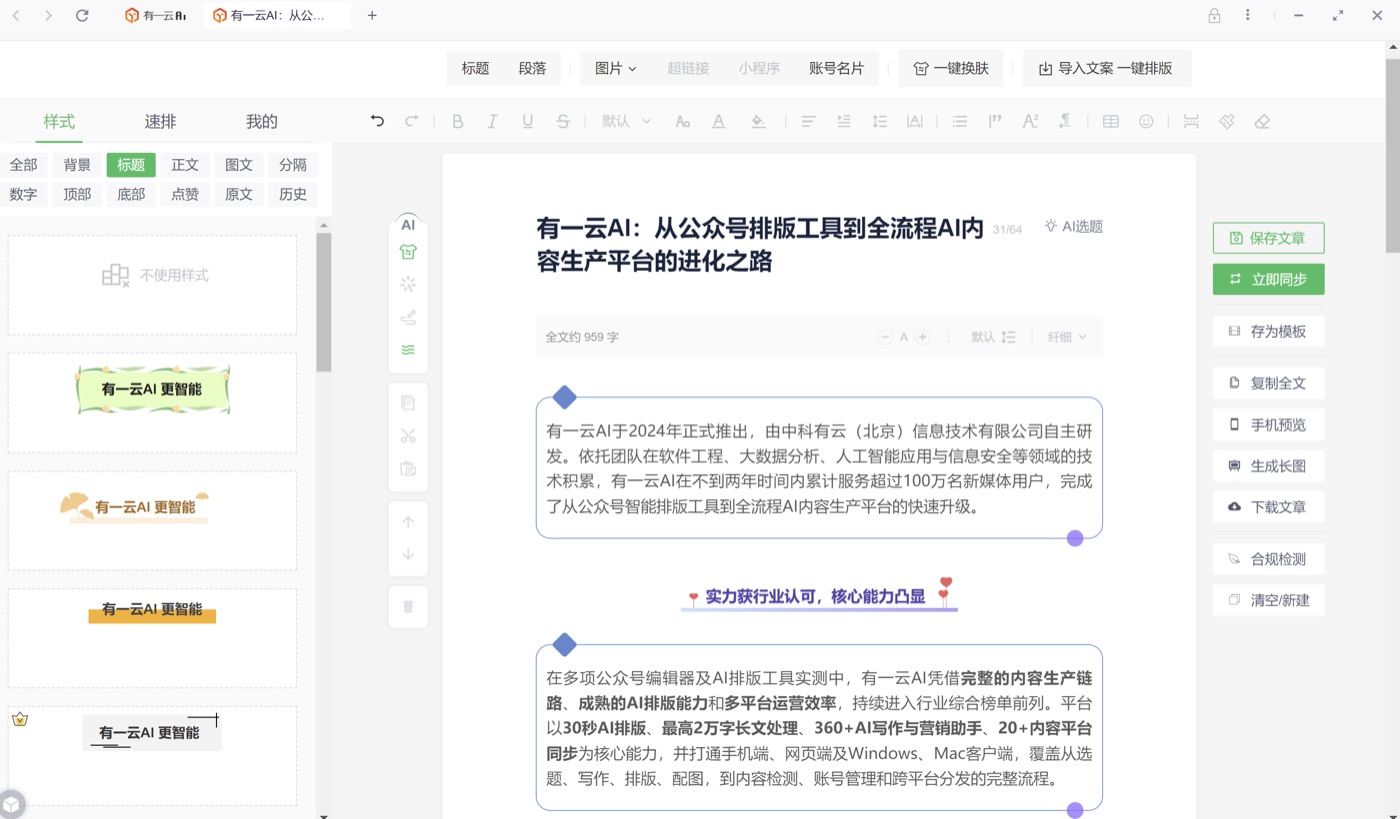This screenshot has height=819, width=1400.
Task: Toggle bold formatting in the toolbar
Action: [x=457, y=121]
